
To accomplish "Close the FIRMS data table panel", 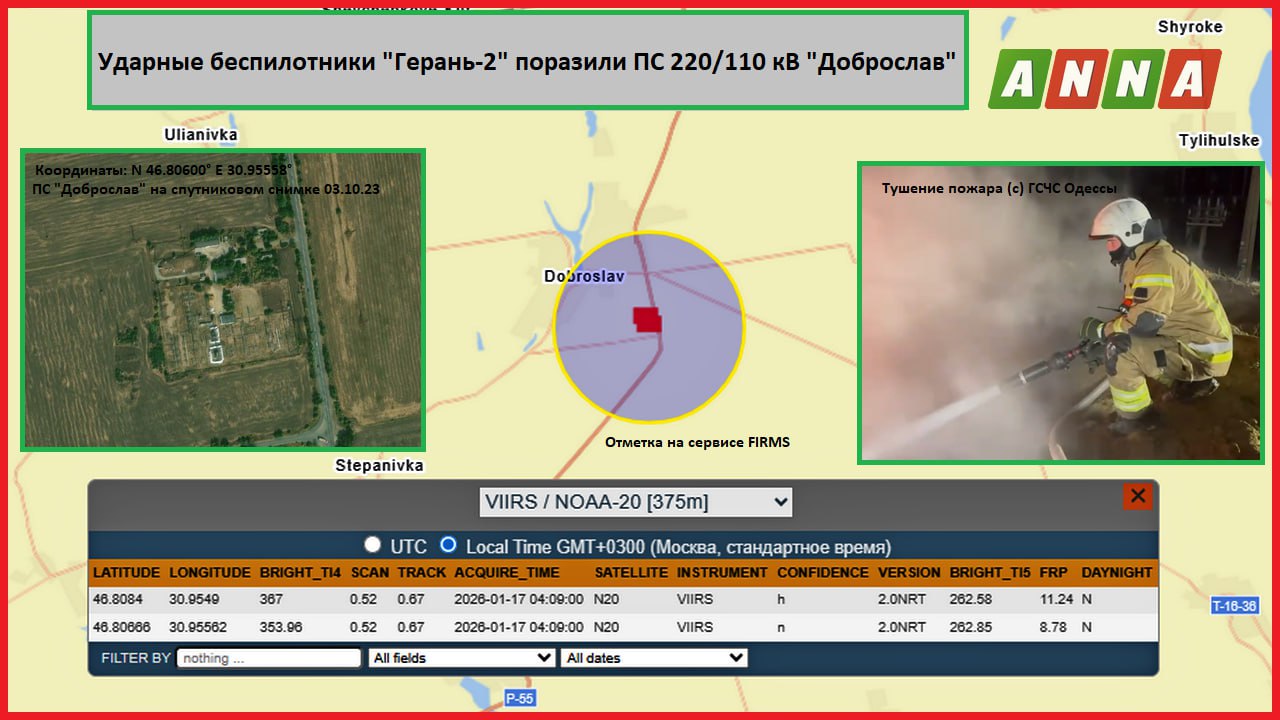I will pyautogui.click(x=1137, y=496).
